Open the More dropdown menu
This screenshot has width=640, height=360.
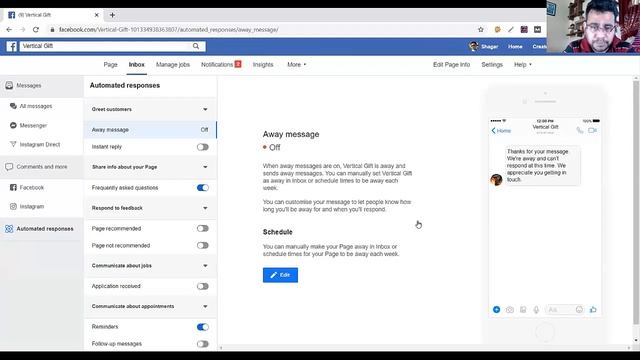296,64
